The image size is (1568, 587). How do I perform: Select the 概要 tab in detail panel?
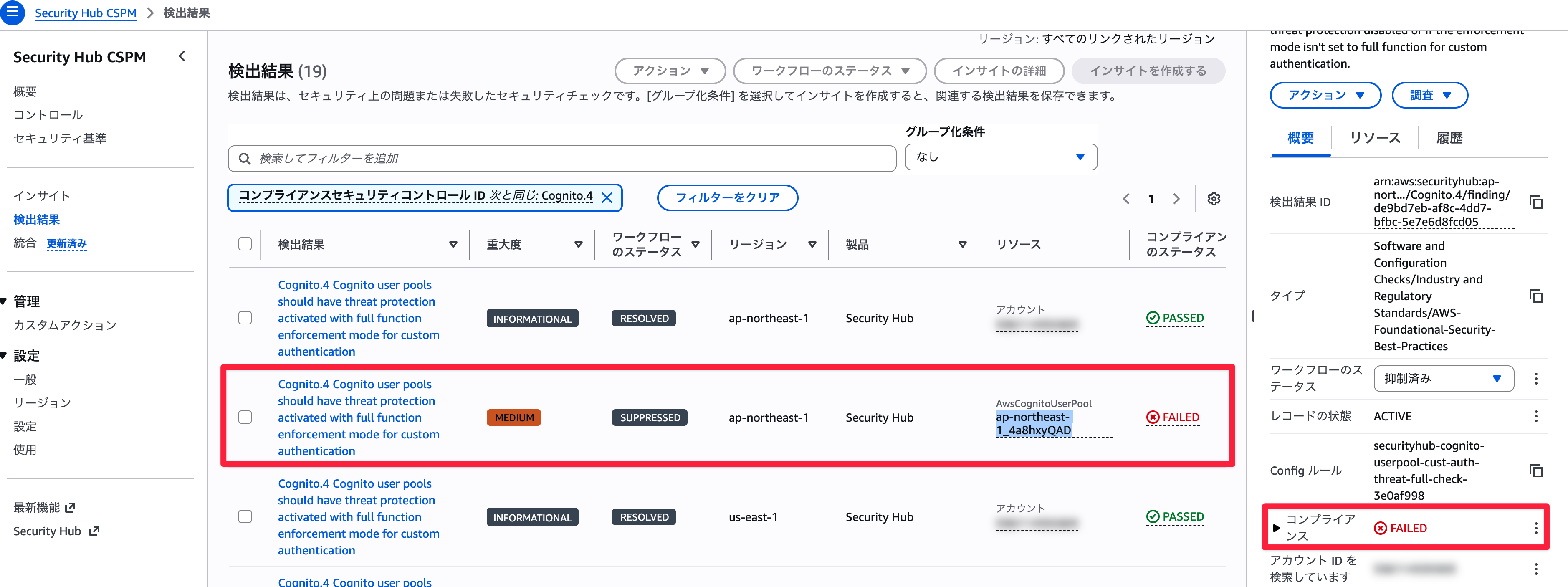[1300, 138]
